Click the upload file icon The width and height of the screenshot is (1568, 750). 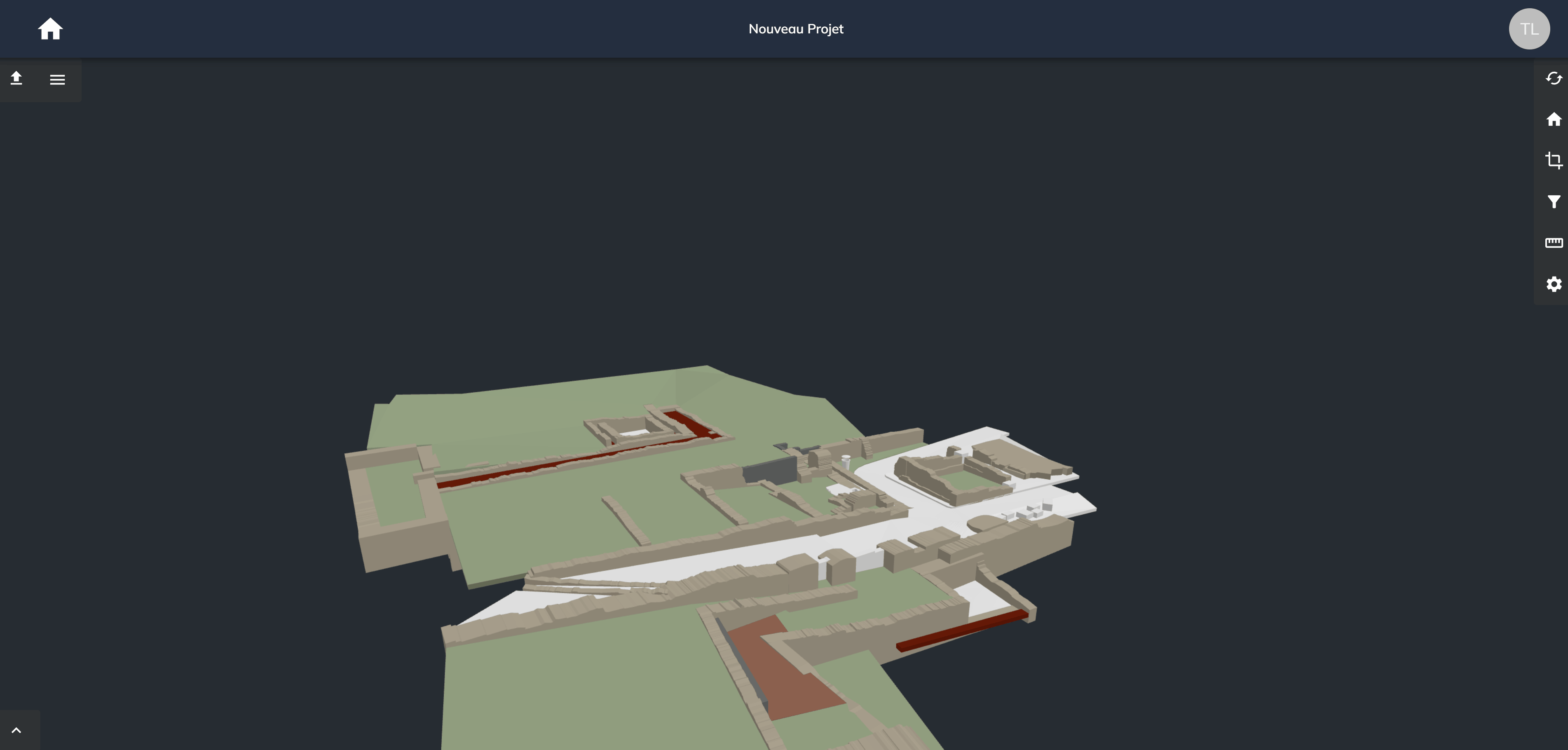[x=16, y=79]
